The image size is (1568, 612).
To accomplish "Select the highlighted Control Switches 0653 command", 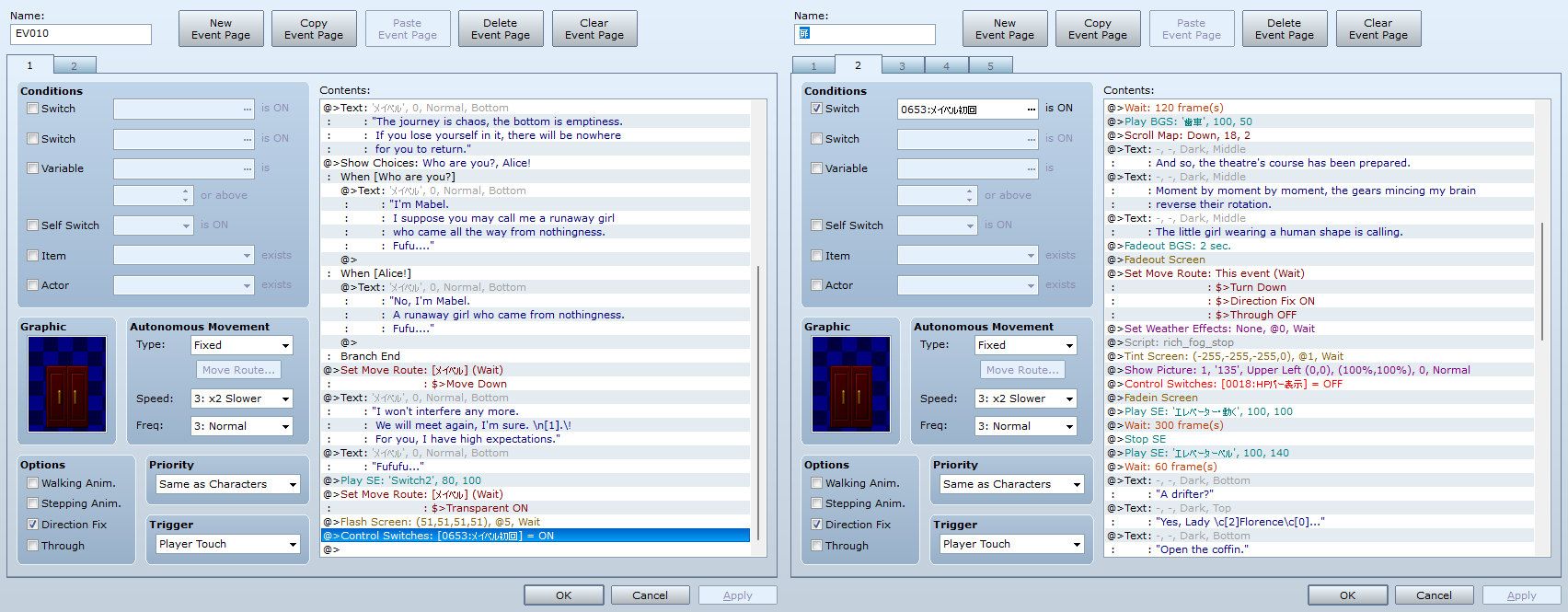I will coord(536,536).
